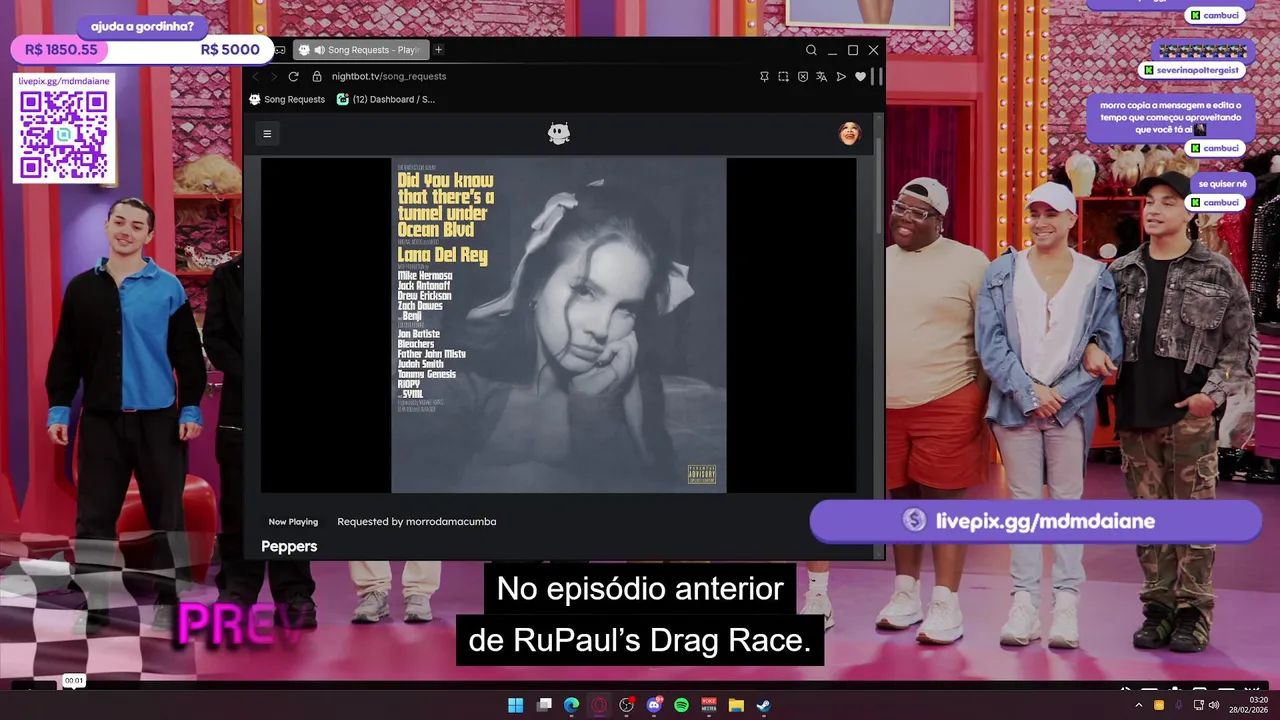1280x720 pixels.
Task: Open the Song Requests bookmark
Action: 287,99
